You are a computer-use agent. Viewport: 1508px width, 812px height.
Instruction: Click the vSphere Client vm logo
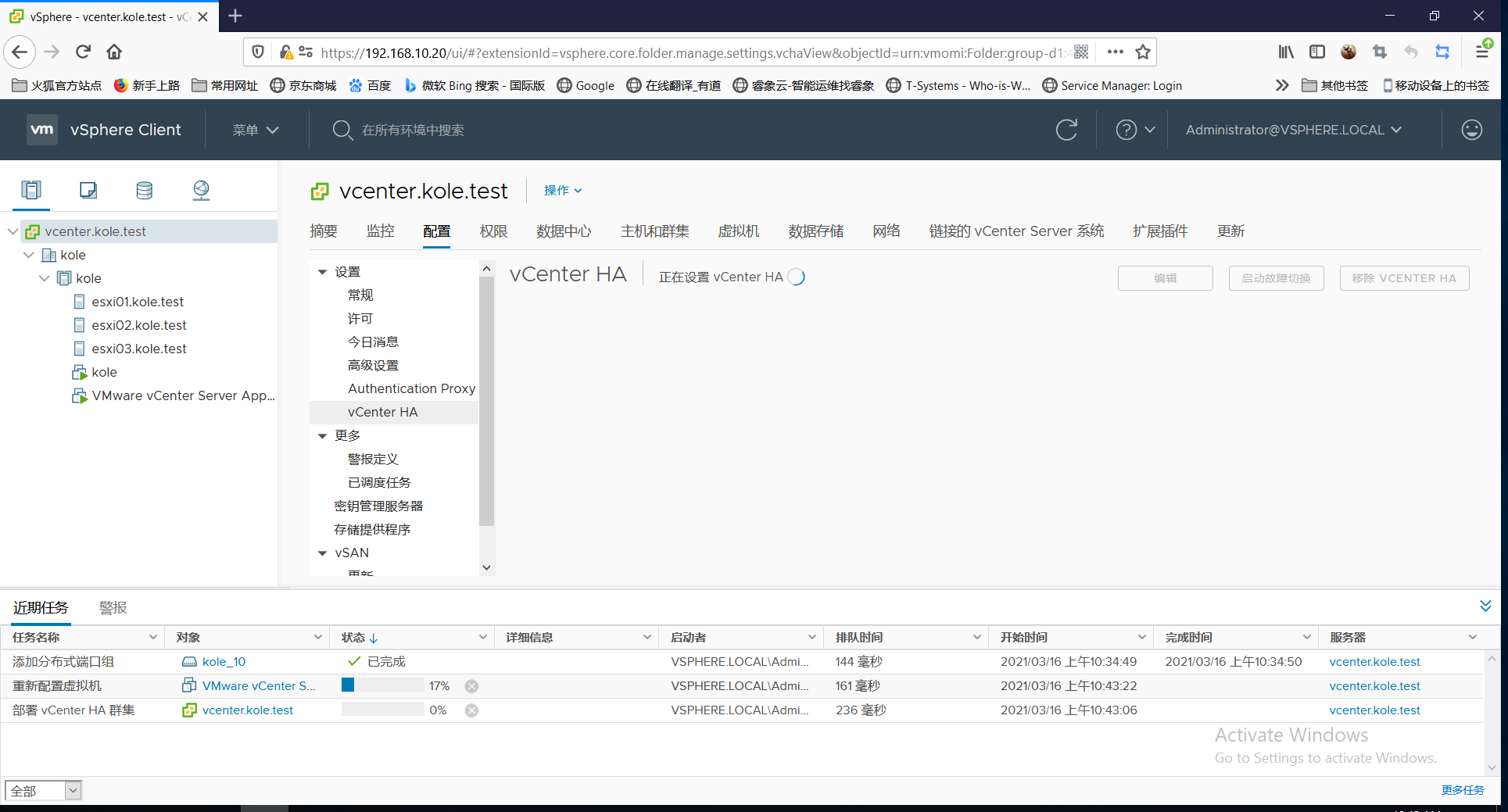(x=41, y=129)
